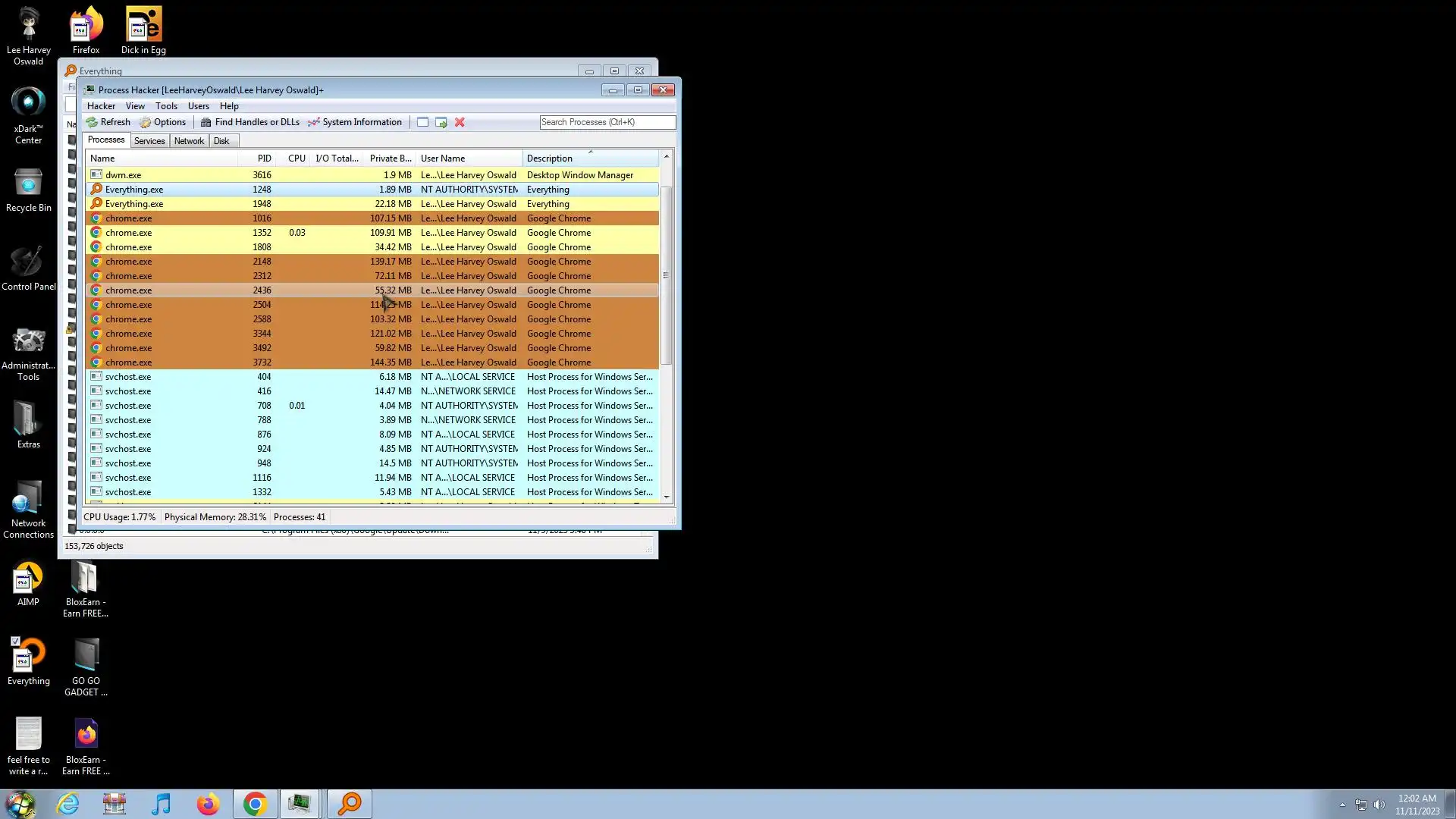Image resolution: width=1456 pixels, height=819 pixels.
Task: Click find window and thread icon
Action: point(441,122)
